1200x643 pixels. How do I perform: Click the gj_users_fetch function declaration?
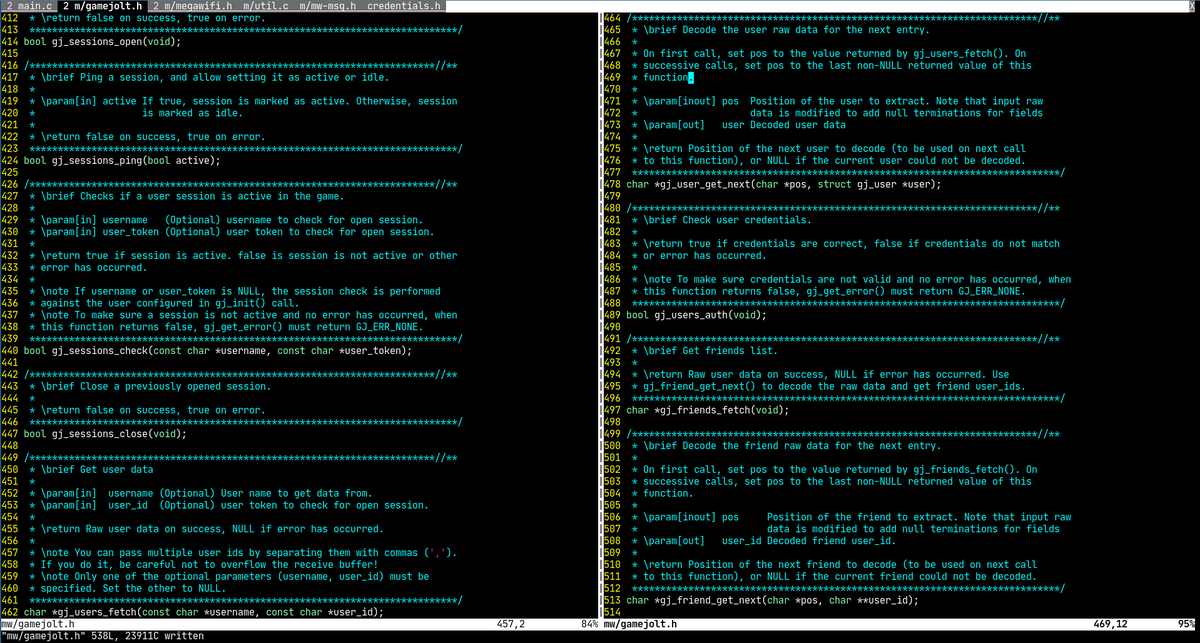point(203,612)
